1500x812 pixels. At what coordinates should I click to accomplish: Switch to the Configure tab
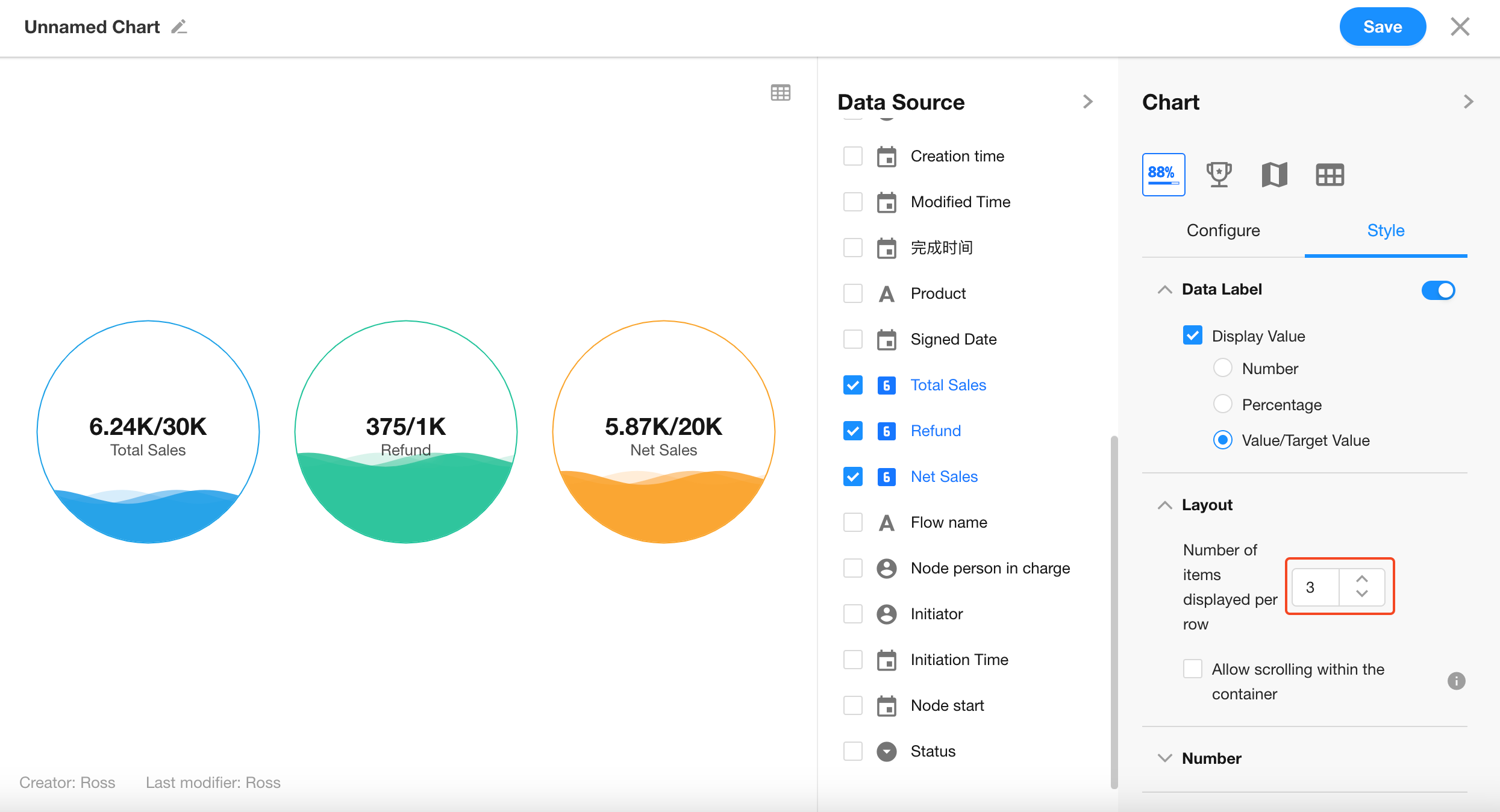click(x=1223, y=231)
